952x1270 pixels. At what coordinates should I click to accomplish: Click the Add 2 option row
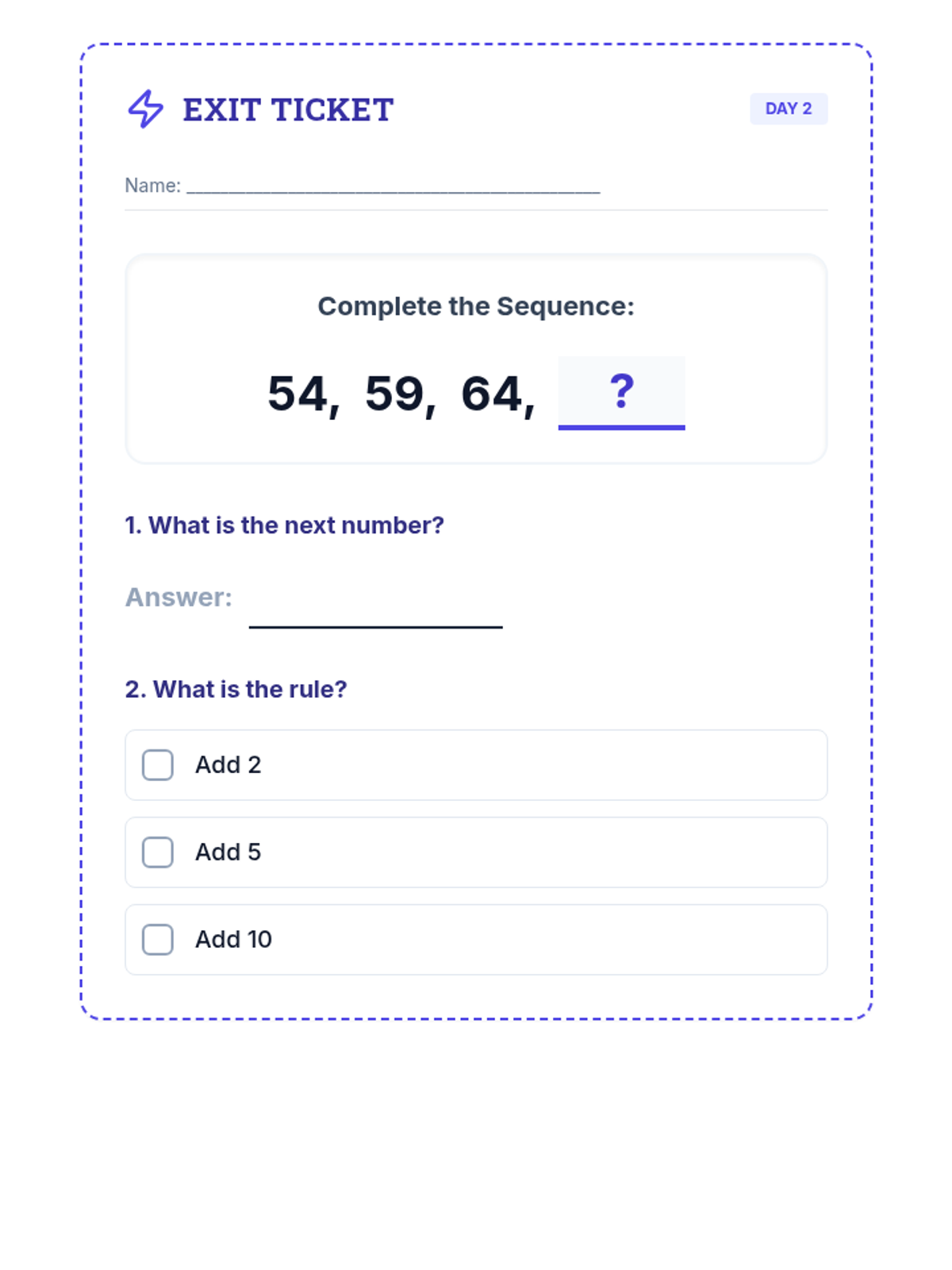pyautogui.click(x=476, y=765)
